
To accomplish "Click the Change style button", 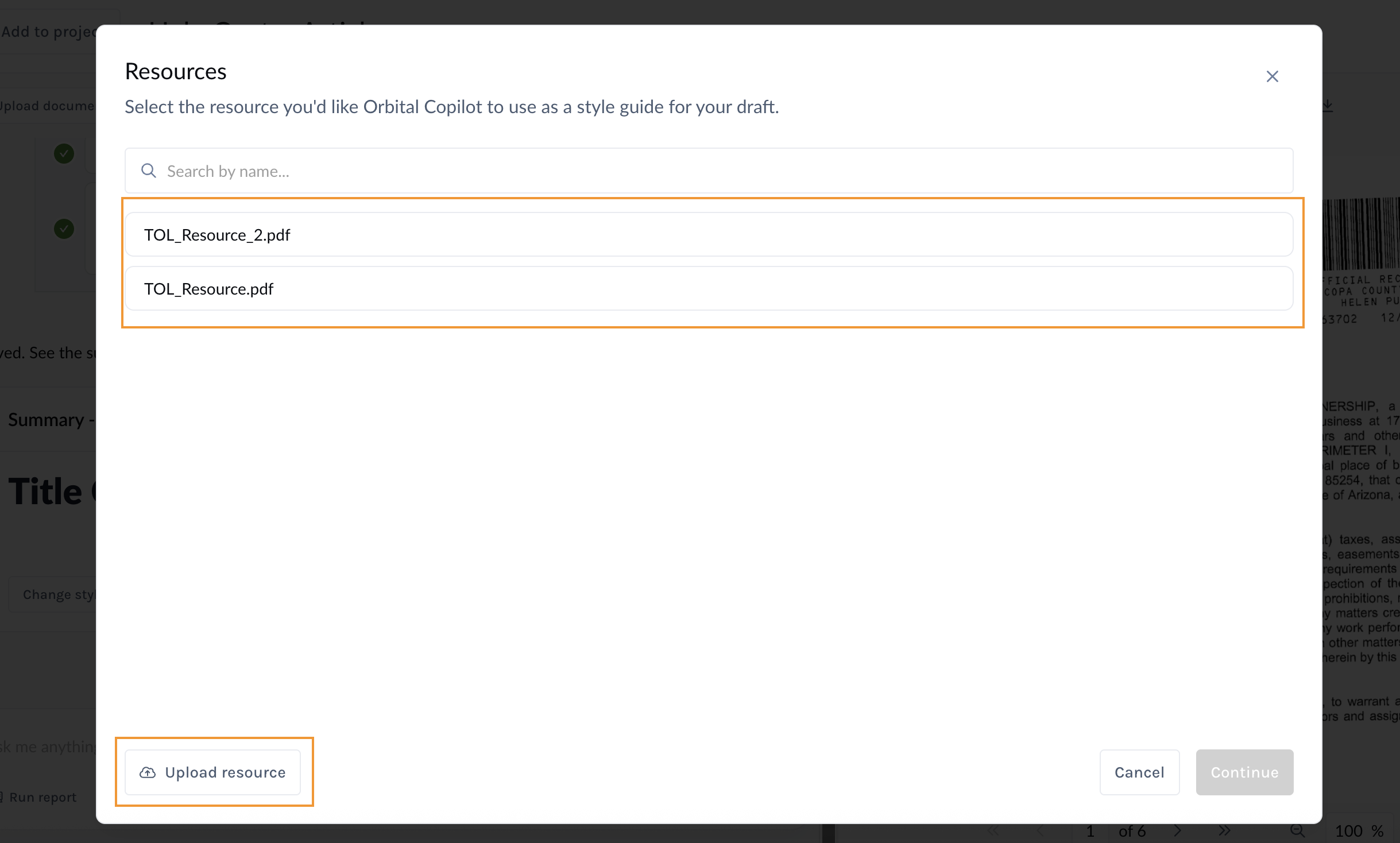I will click(x=57, y=594).
